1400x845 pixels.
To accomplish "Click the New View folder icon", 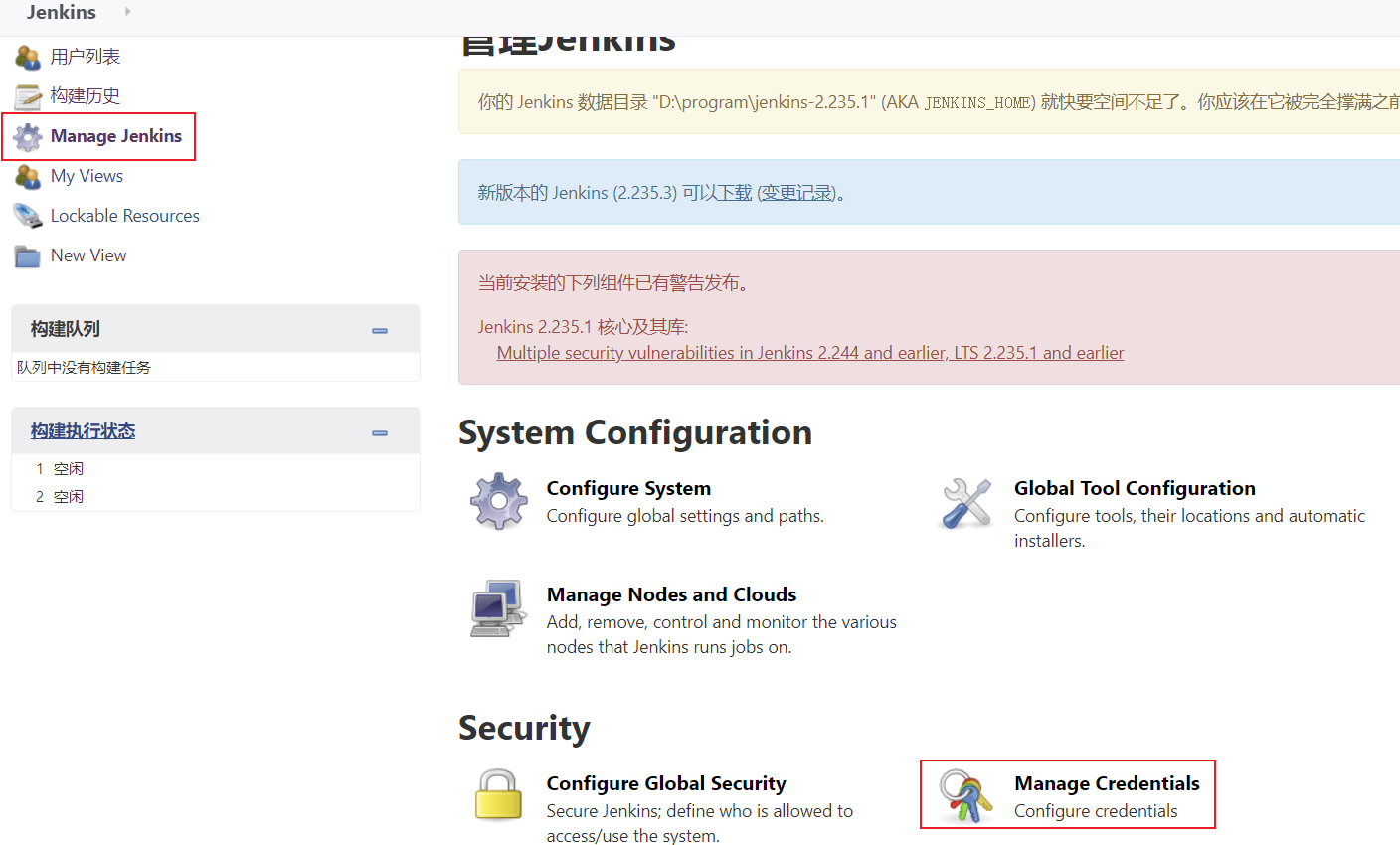I will (x=28, y=255).
